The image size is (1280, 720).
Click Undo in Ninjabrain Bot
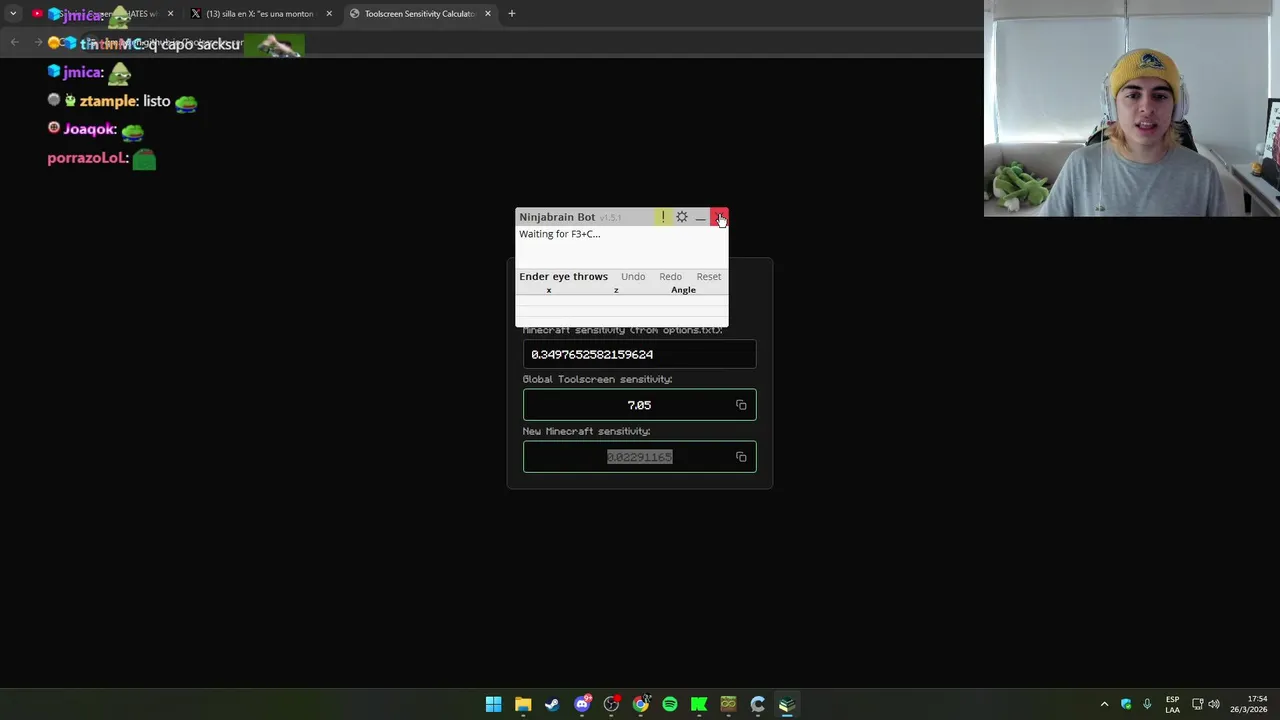point(633,276)
